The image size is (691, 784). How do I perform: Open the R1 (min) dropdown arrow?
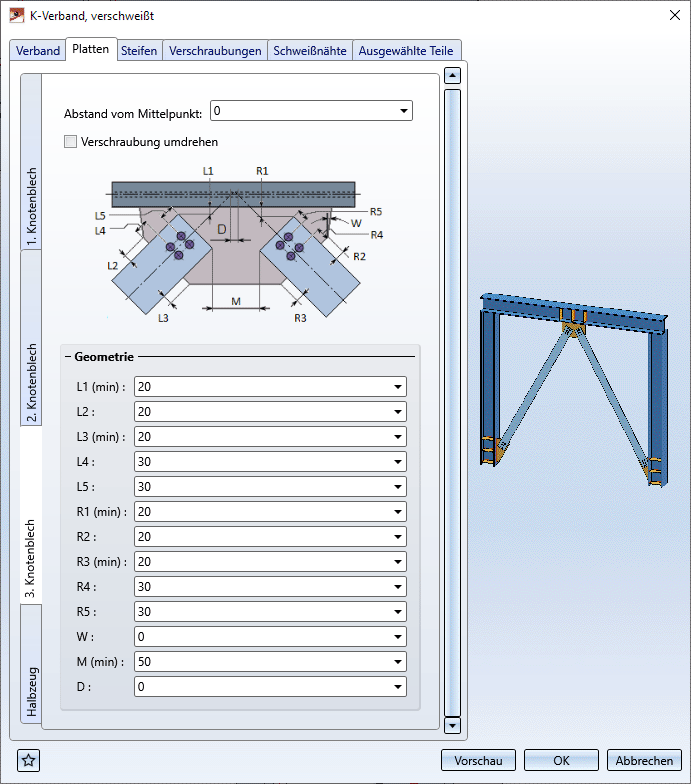click(x=398, y=512)
